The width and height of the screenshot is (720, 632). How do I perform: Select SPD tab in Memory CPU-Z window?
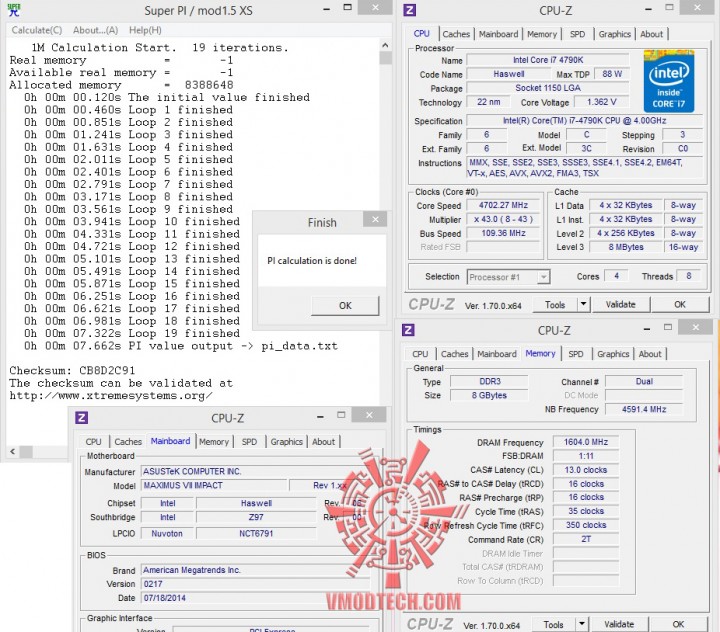tap(576, 354)
